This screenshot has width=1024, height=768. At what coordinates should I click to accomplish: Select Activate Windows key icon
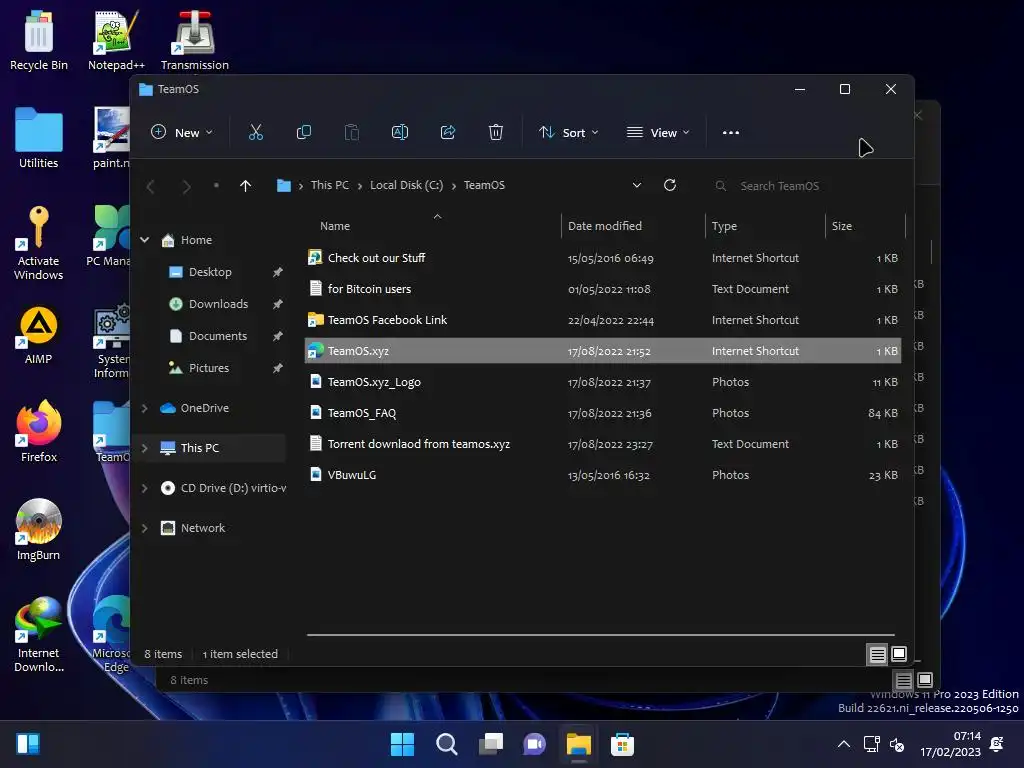click(x=39, y=243)
